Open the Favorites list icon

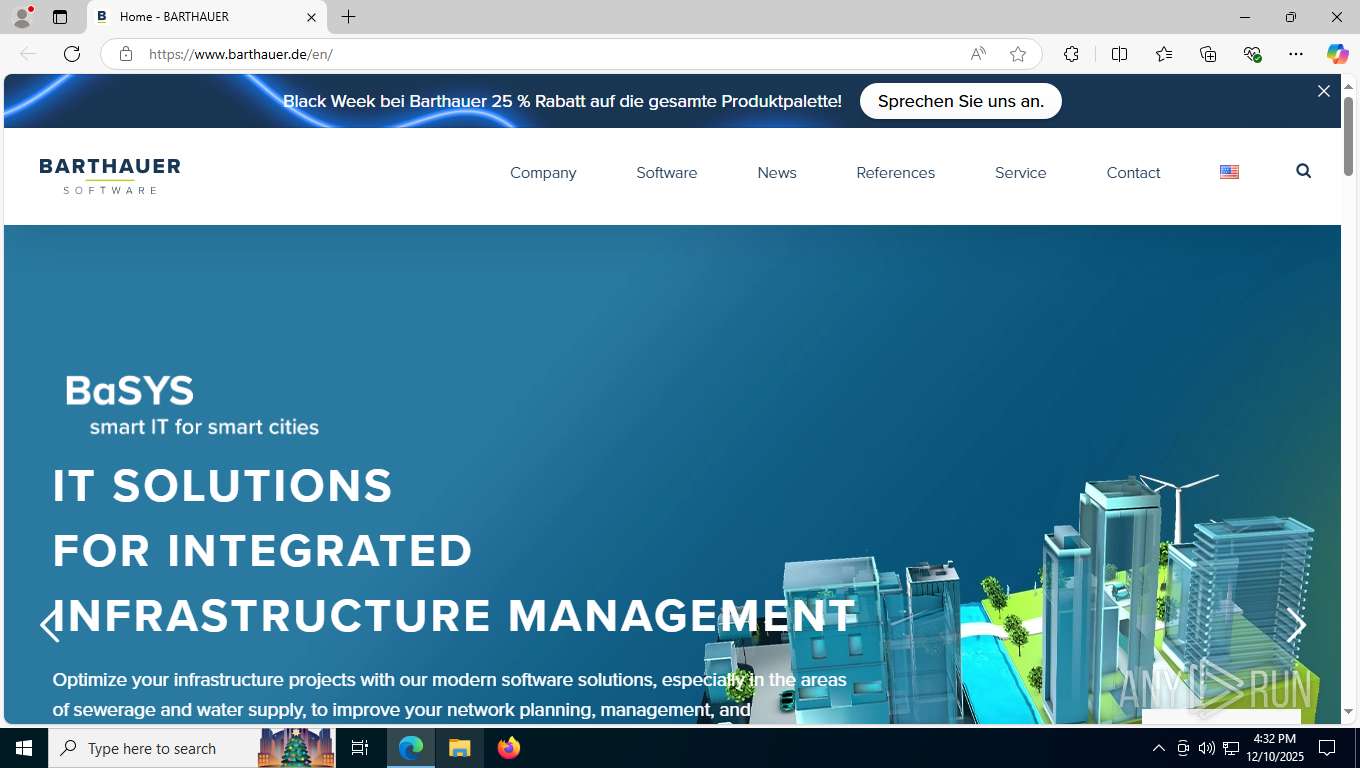click(1164, 54)
